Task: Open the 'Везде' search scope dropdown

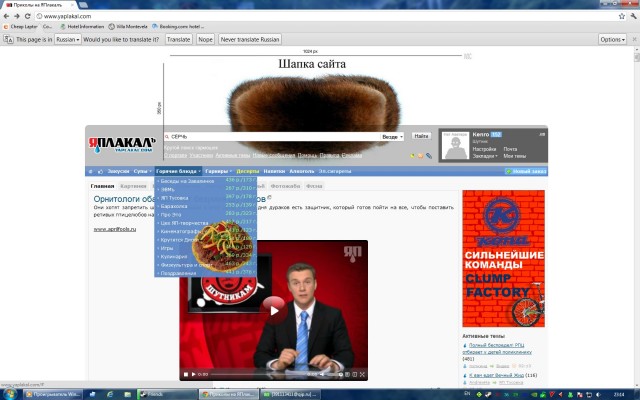Action: (392, 137)
